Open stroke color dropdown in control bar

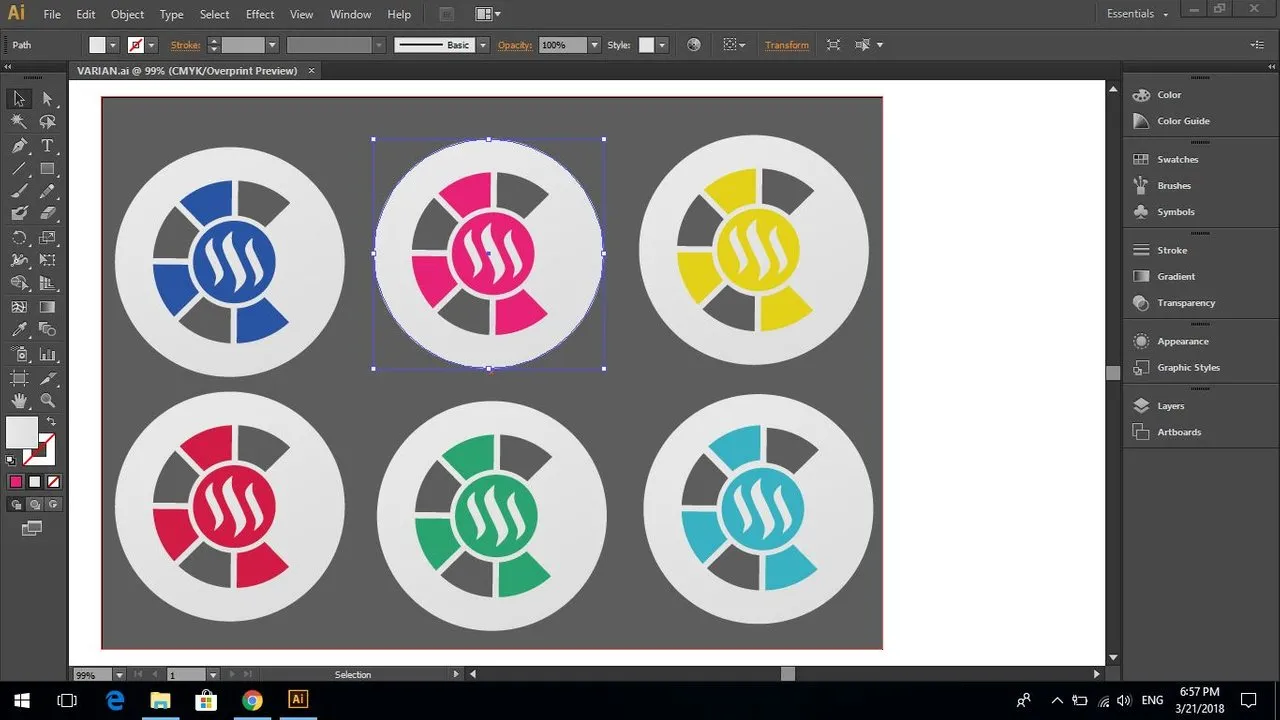[151, 45]
